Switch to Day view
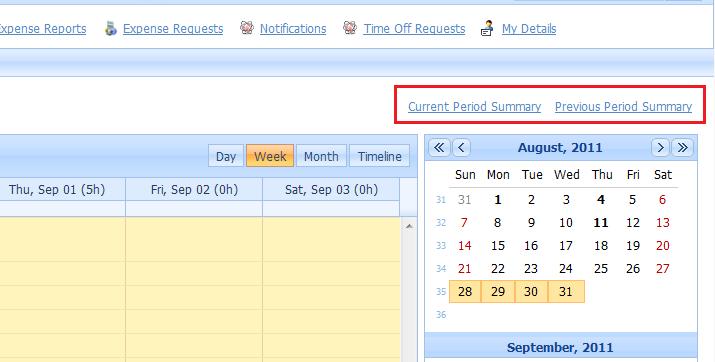Screen dimensions: 715x362 pyautogui.click(x=226, y=156)
